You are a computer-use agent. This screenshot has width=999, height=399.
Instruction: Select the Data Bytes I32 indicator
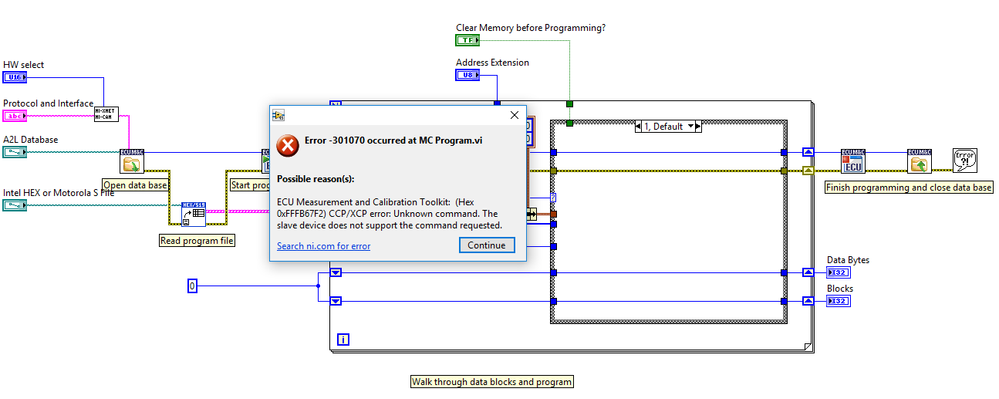click(838, 273)
